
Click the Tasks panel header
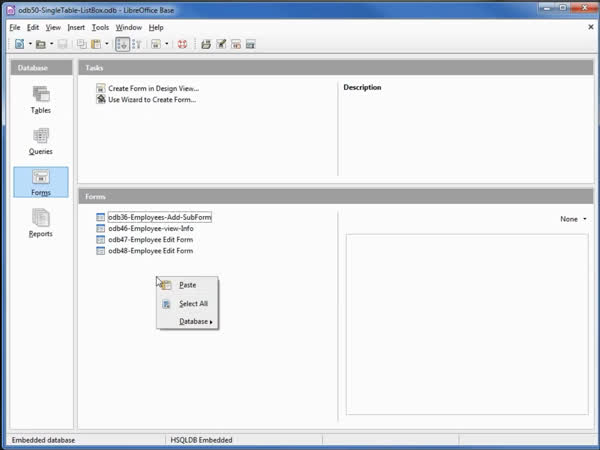[x=336, y=68]
